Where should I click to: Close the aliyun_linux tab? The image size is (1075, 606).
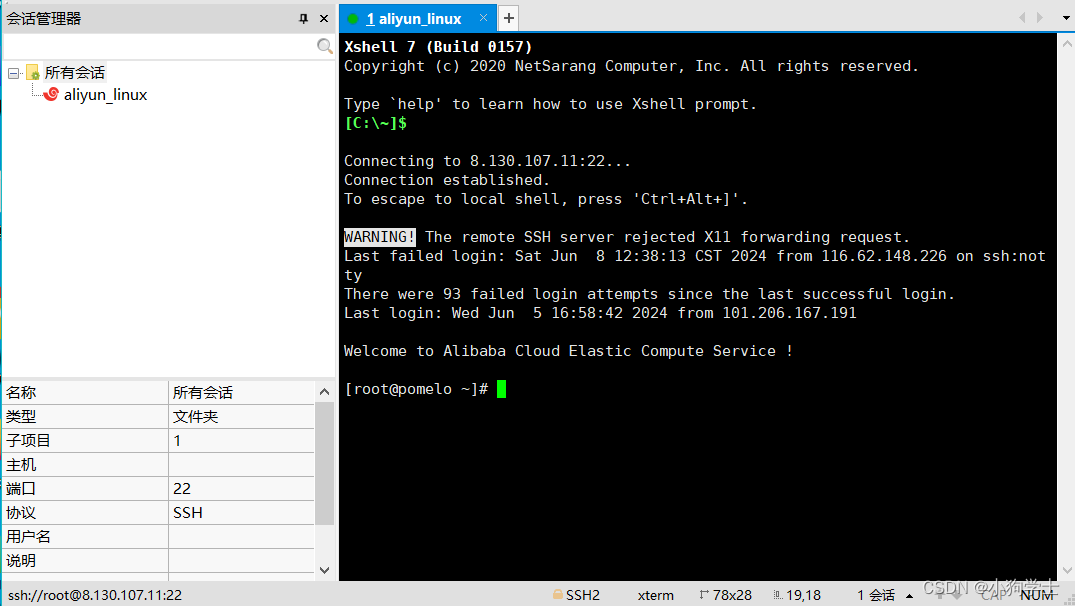tap(483, 18)
